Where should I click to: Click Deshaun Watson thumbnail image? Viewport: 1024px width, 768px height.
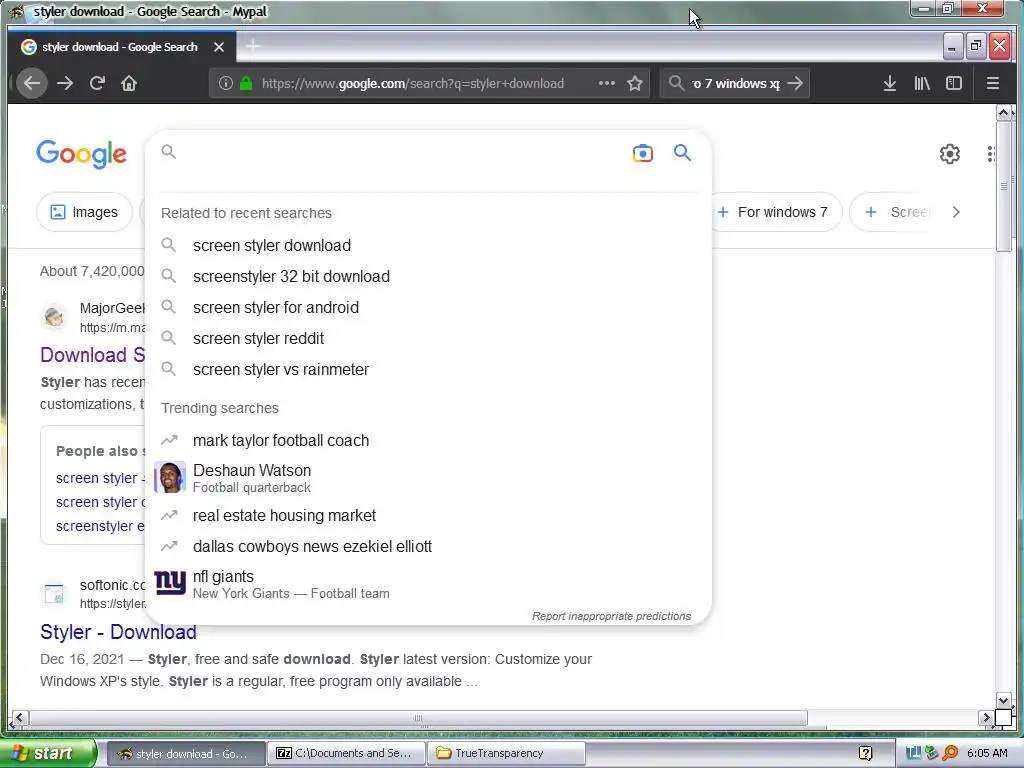tap(170, 477)
